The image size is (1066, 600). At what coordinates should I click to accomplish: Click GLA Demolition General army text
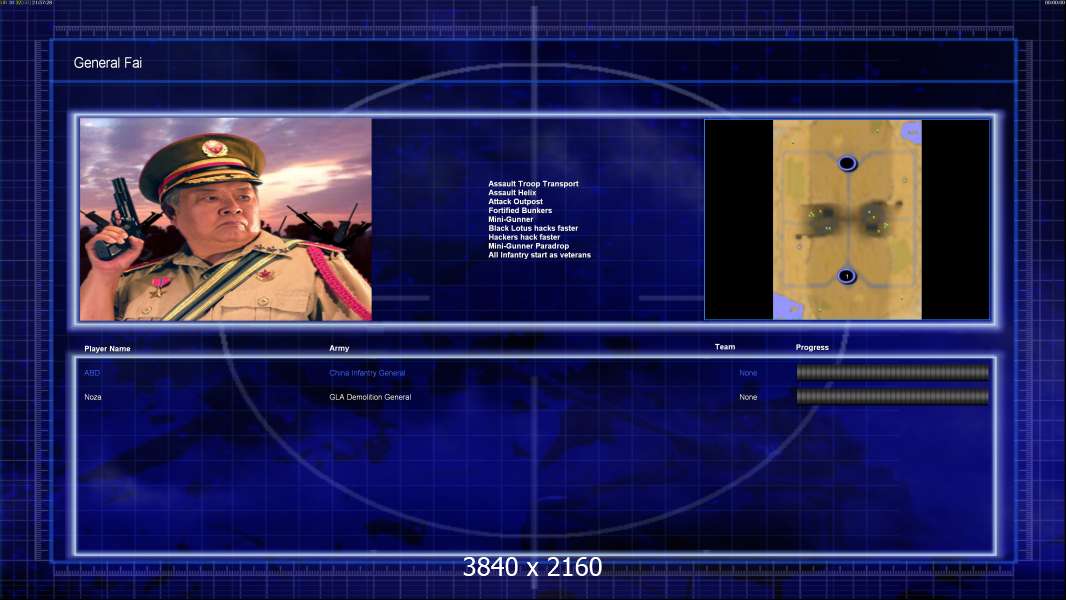click(370, 397)
